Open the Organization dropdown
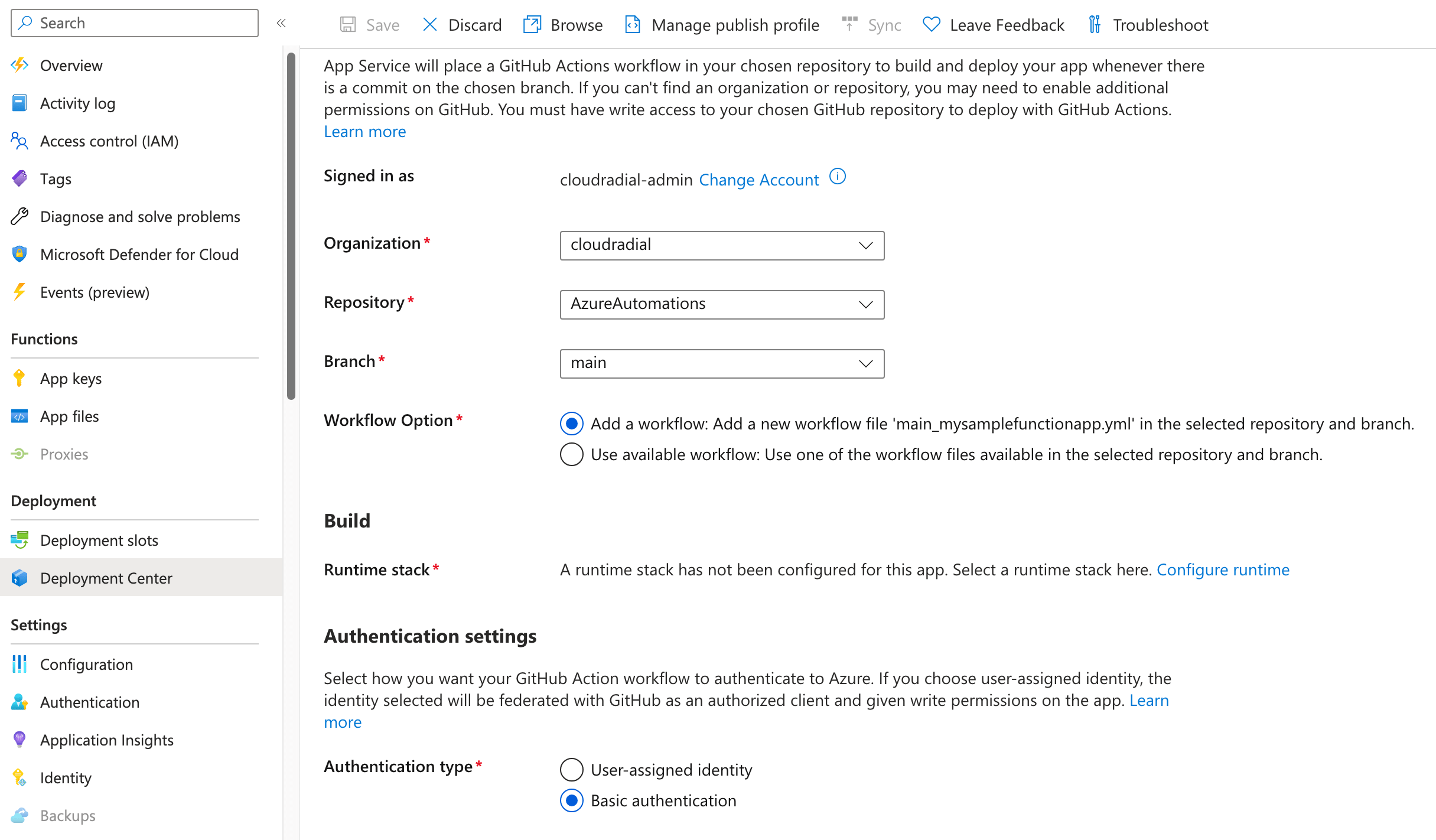 pos(721,245)
